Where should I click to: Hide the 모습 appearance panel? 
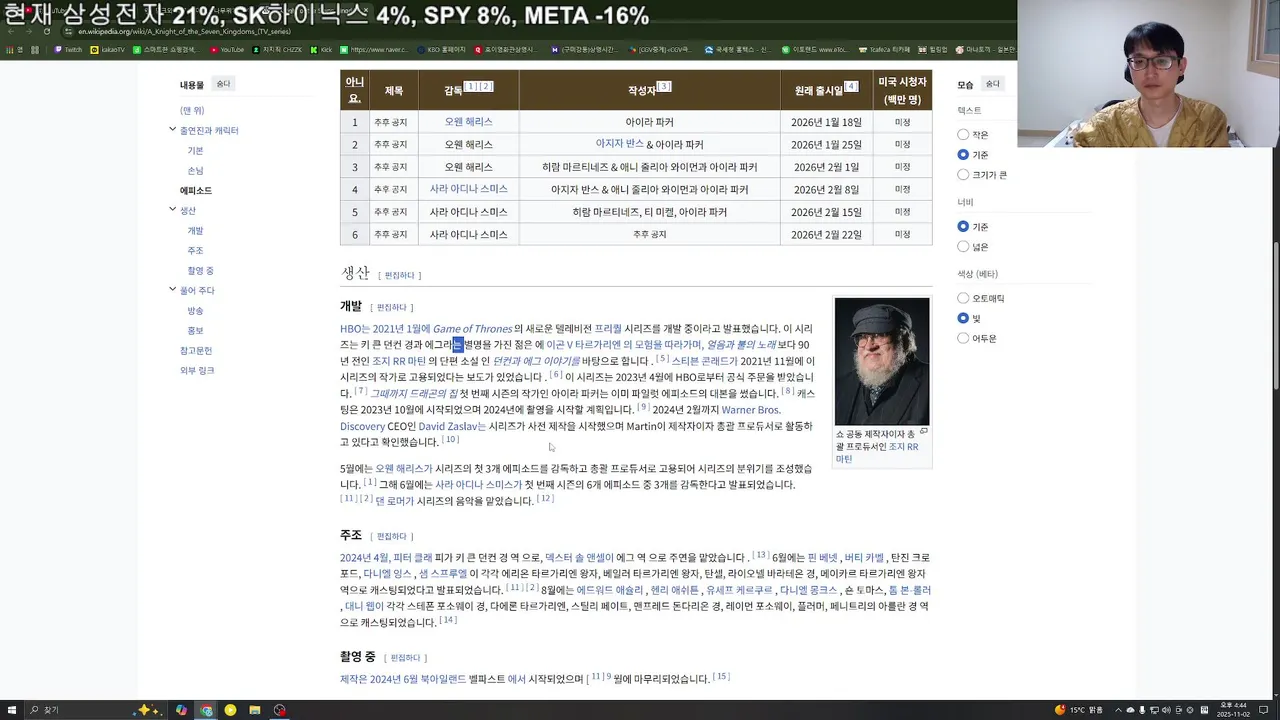992,84
